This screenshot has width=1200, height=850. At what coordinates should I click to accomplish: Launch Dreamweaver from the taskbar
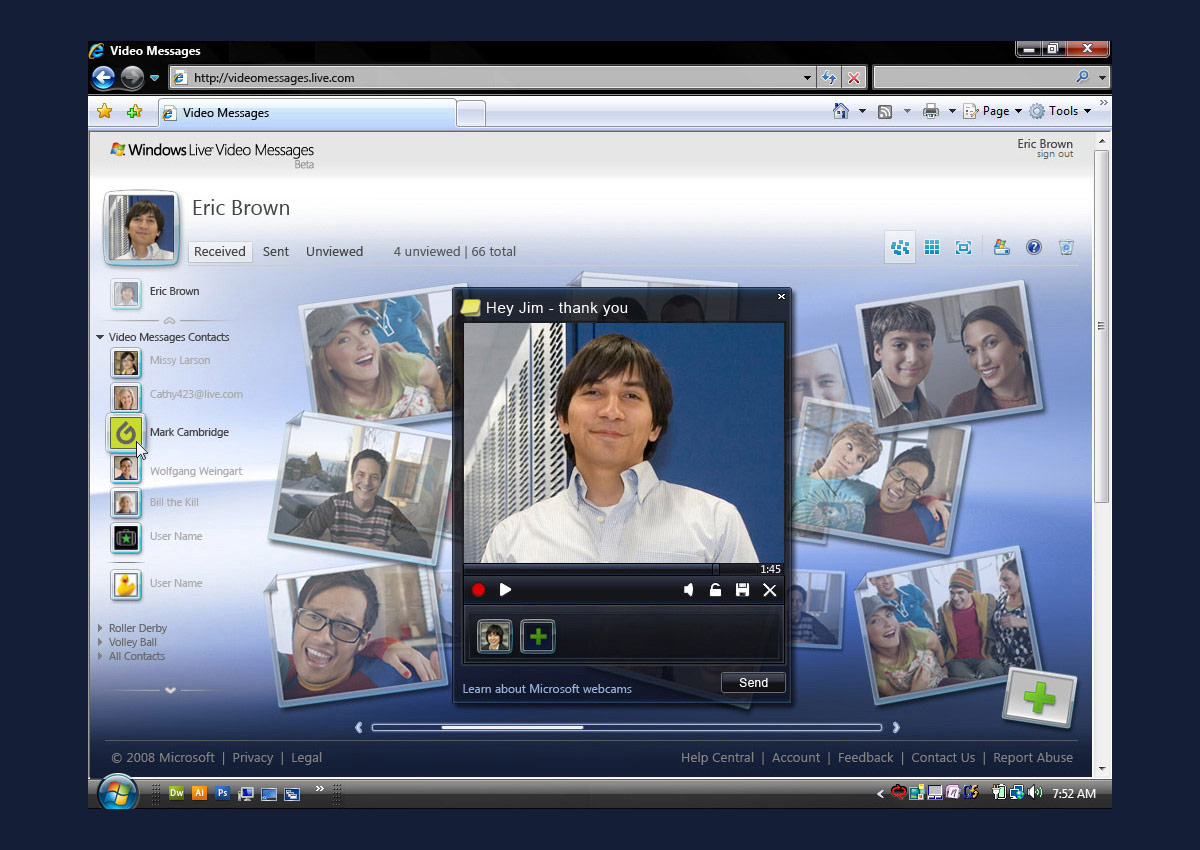coord(176,793)
